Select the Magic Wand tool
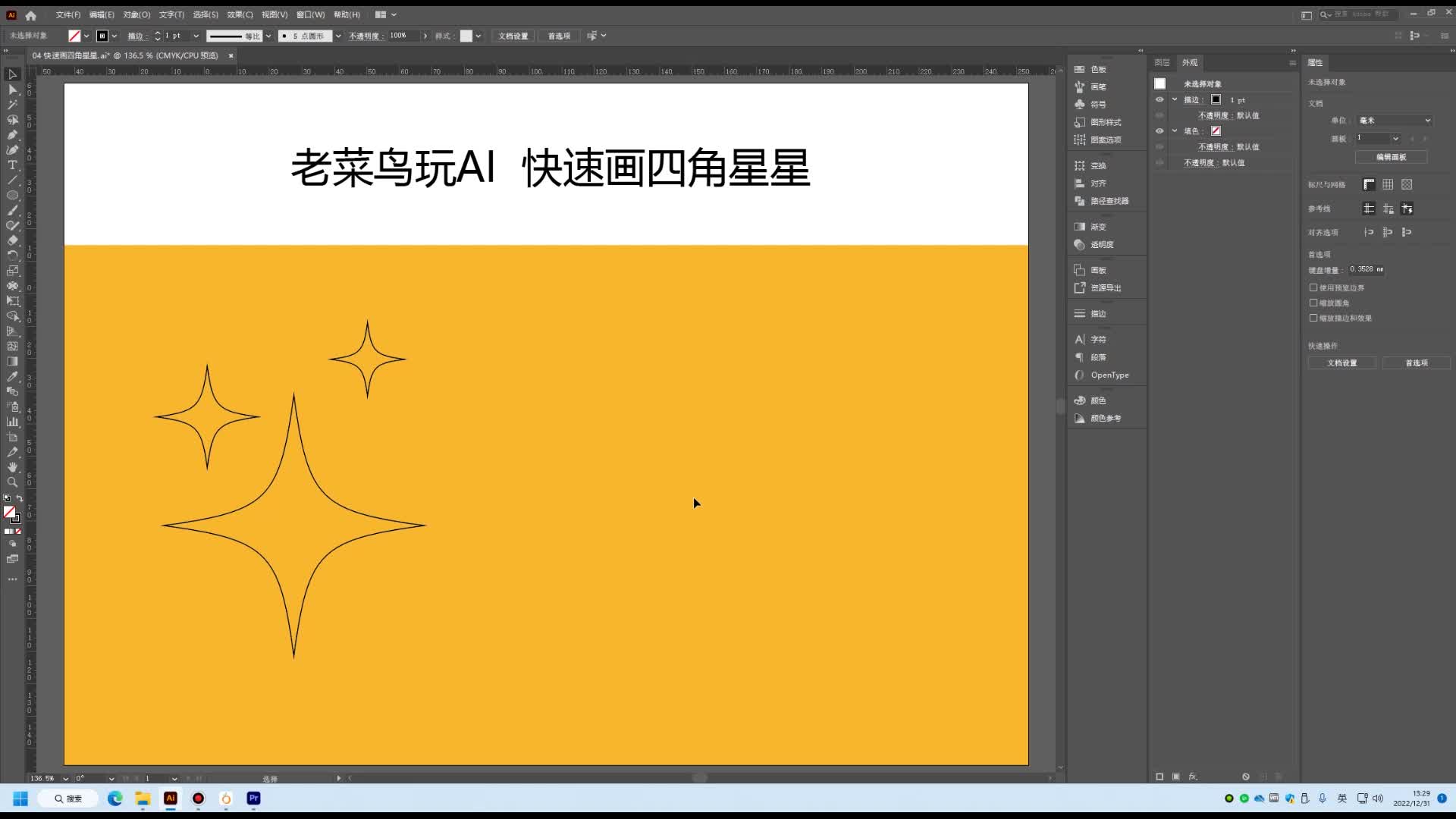Viewport: 1456px width, 819px height. pyautogui.click(x=12, y=105)
